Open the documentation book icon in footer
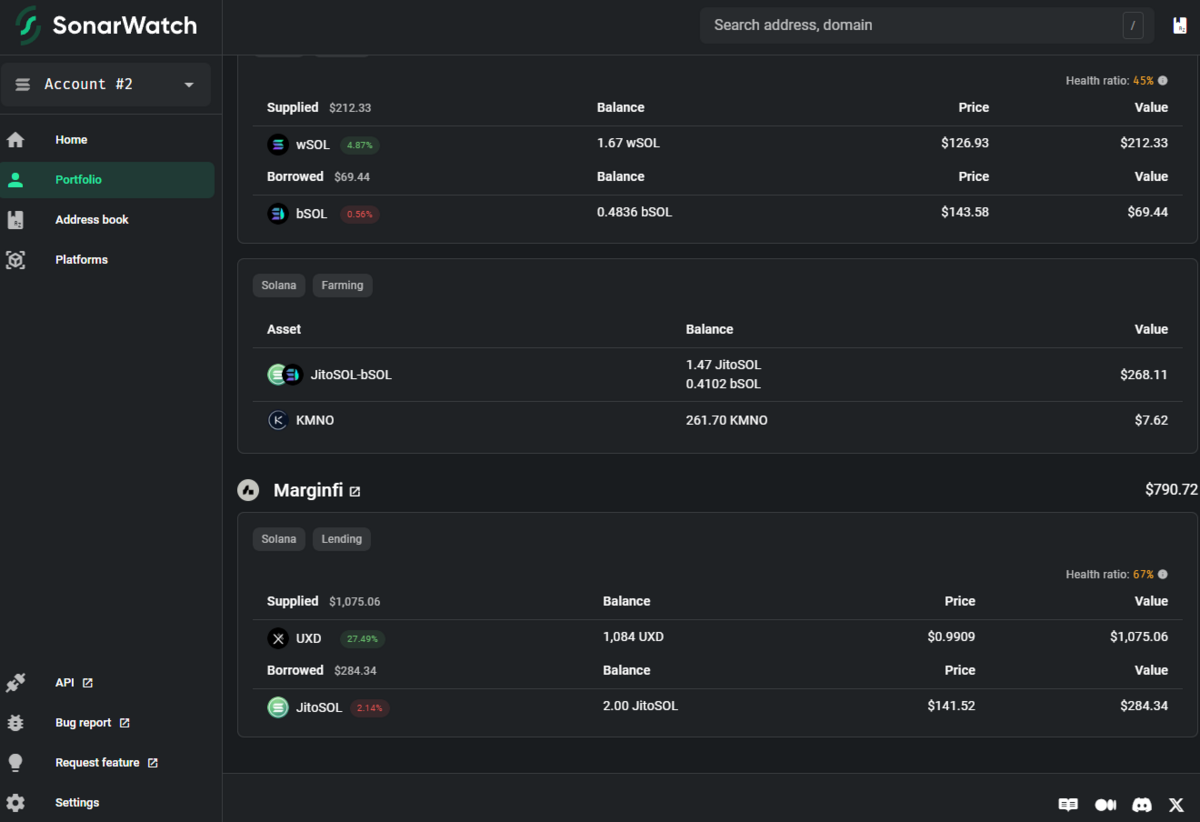 [1068, 805]
